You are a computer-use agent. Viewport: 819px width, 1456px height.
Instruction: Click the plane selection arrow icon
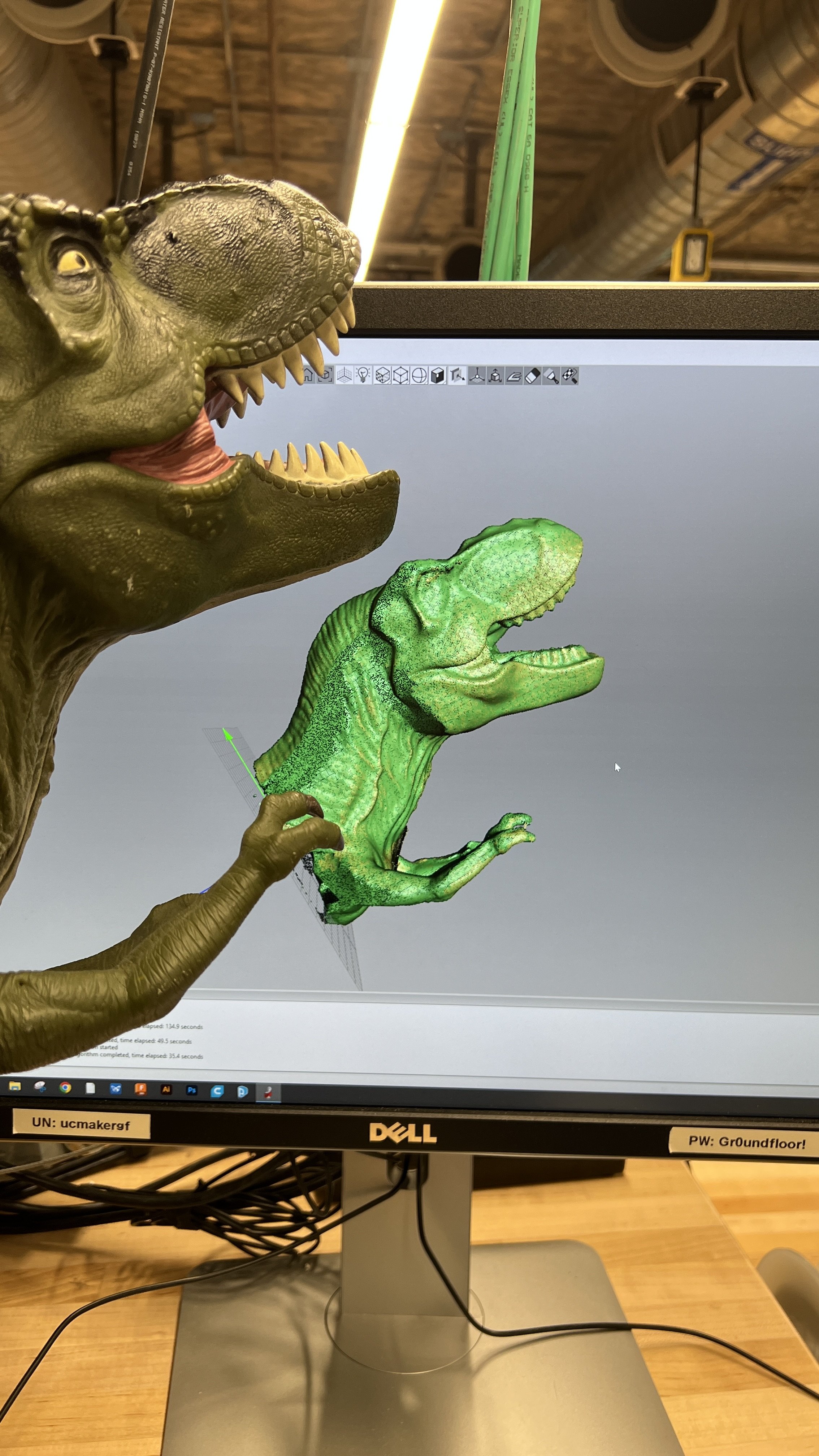(457, 376)
